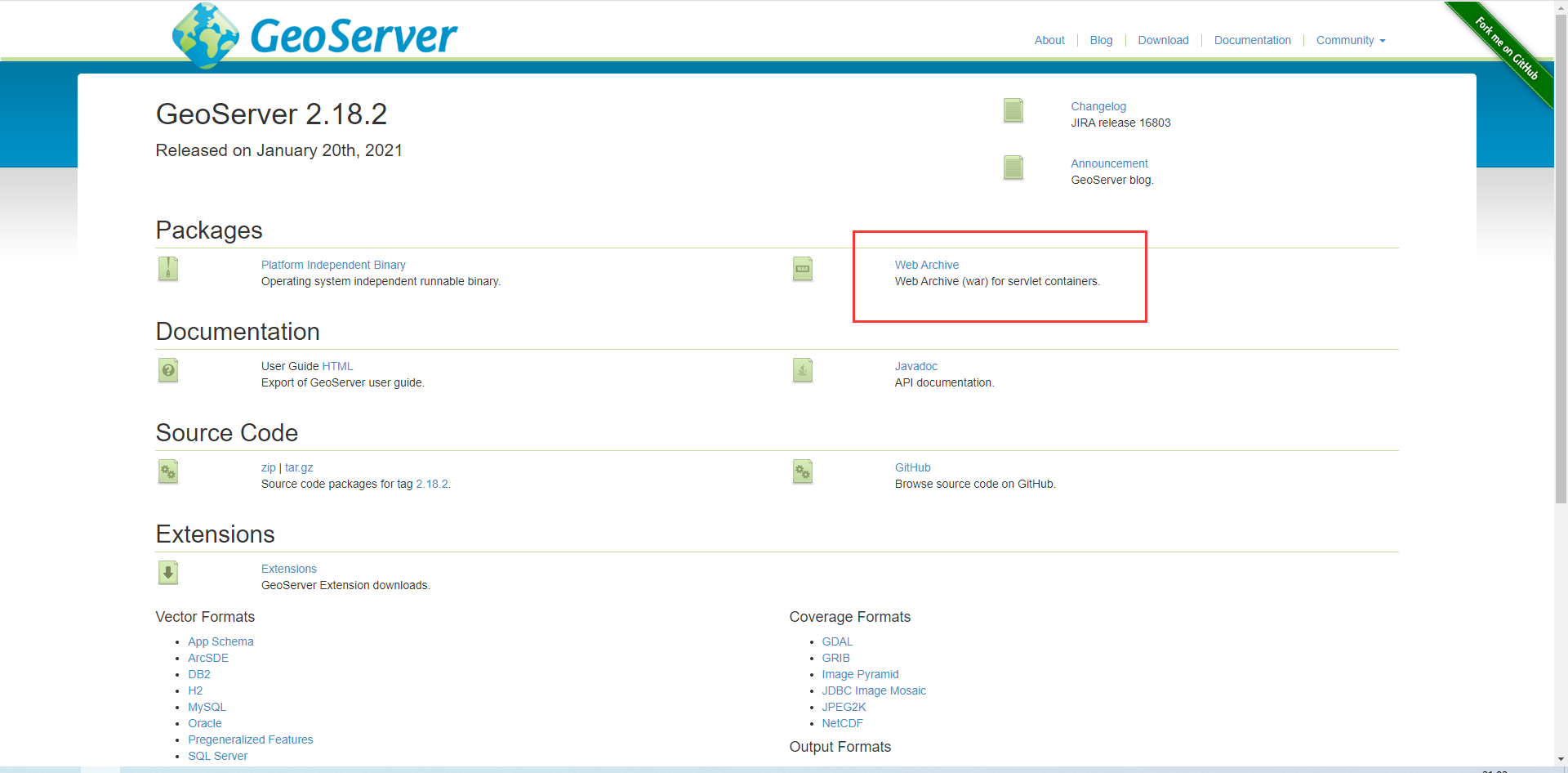Open the Changelog link
Screen dimensions: 1568x773
1098,106
